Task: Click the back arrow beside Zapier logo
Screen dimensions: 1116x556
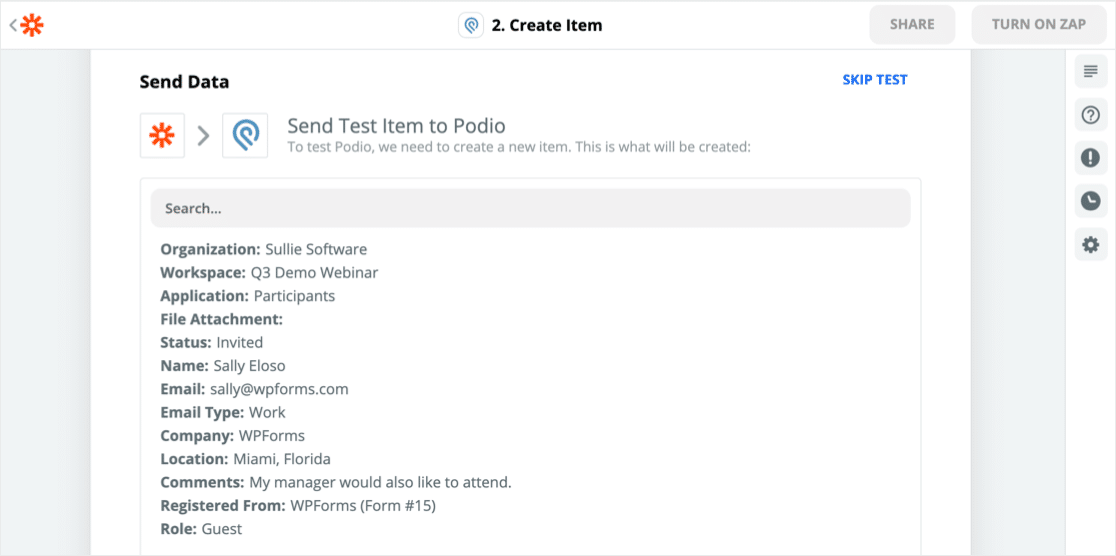Action: click(13, 25)
